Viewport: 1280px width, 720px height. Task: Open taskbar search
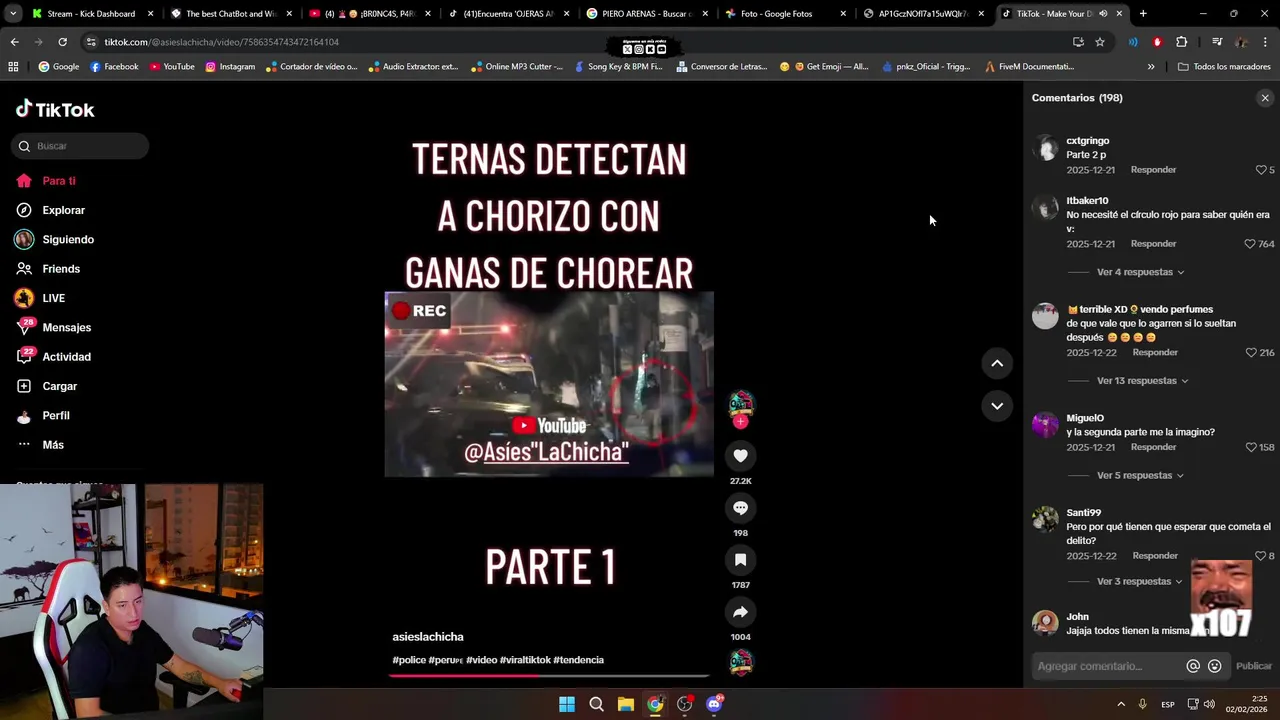pyautogui.click(x=596, y=704)
